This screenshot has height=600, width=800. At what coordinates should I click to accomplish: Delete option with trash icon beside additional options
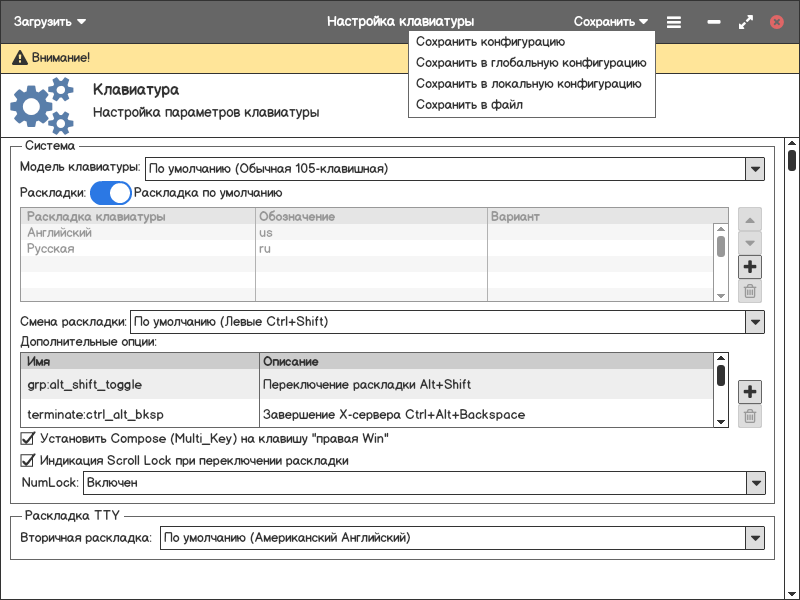pos(750,416)
